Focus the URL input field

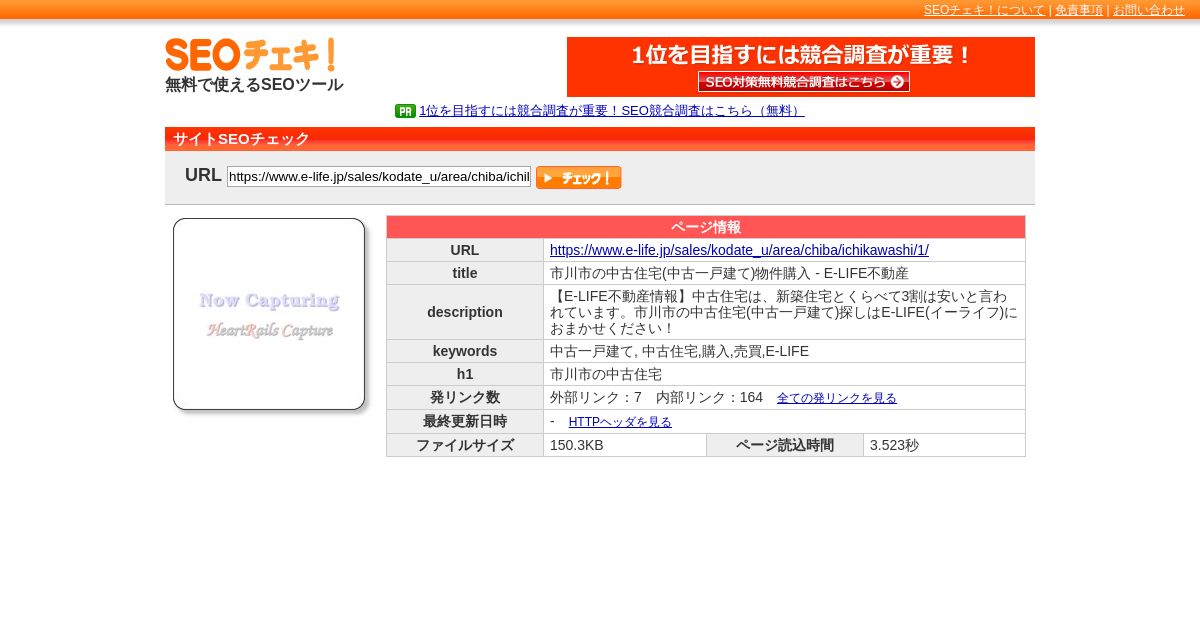(379, 177)
